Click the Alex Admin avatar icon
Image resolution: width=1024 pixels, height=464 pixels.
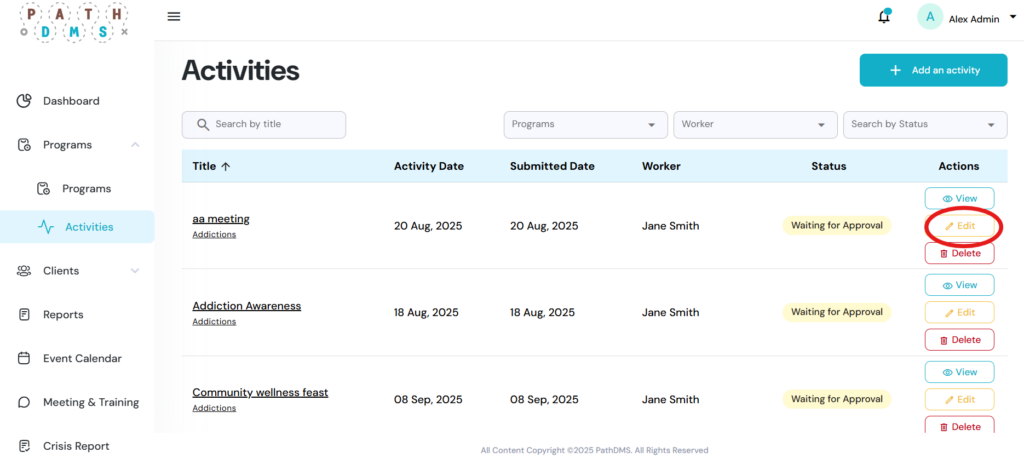point(930,17)
